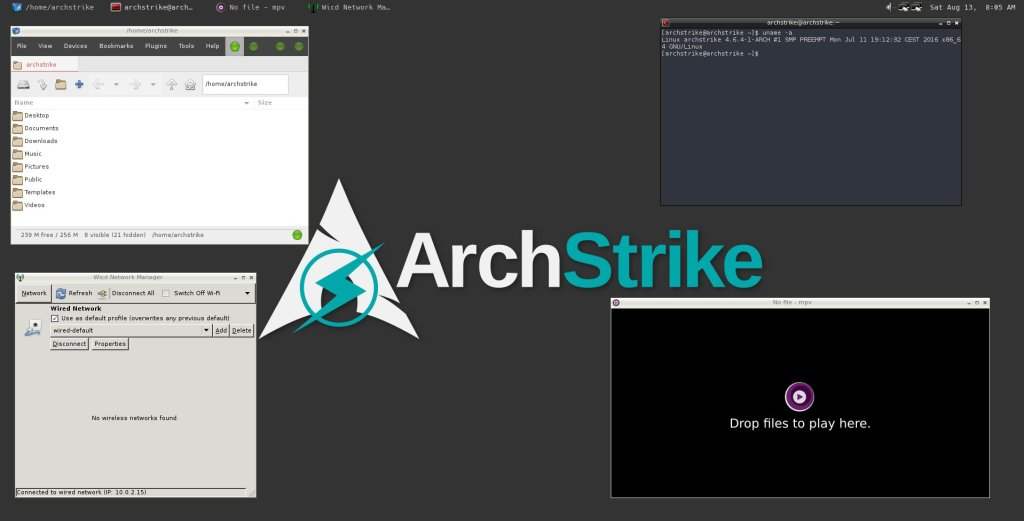Open the View menu in the file manager

(45, 46)
